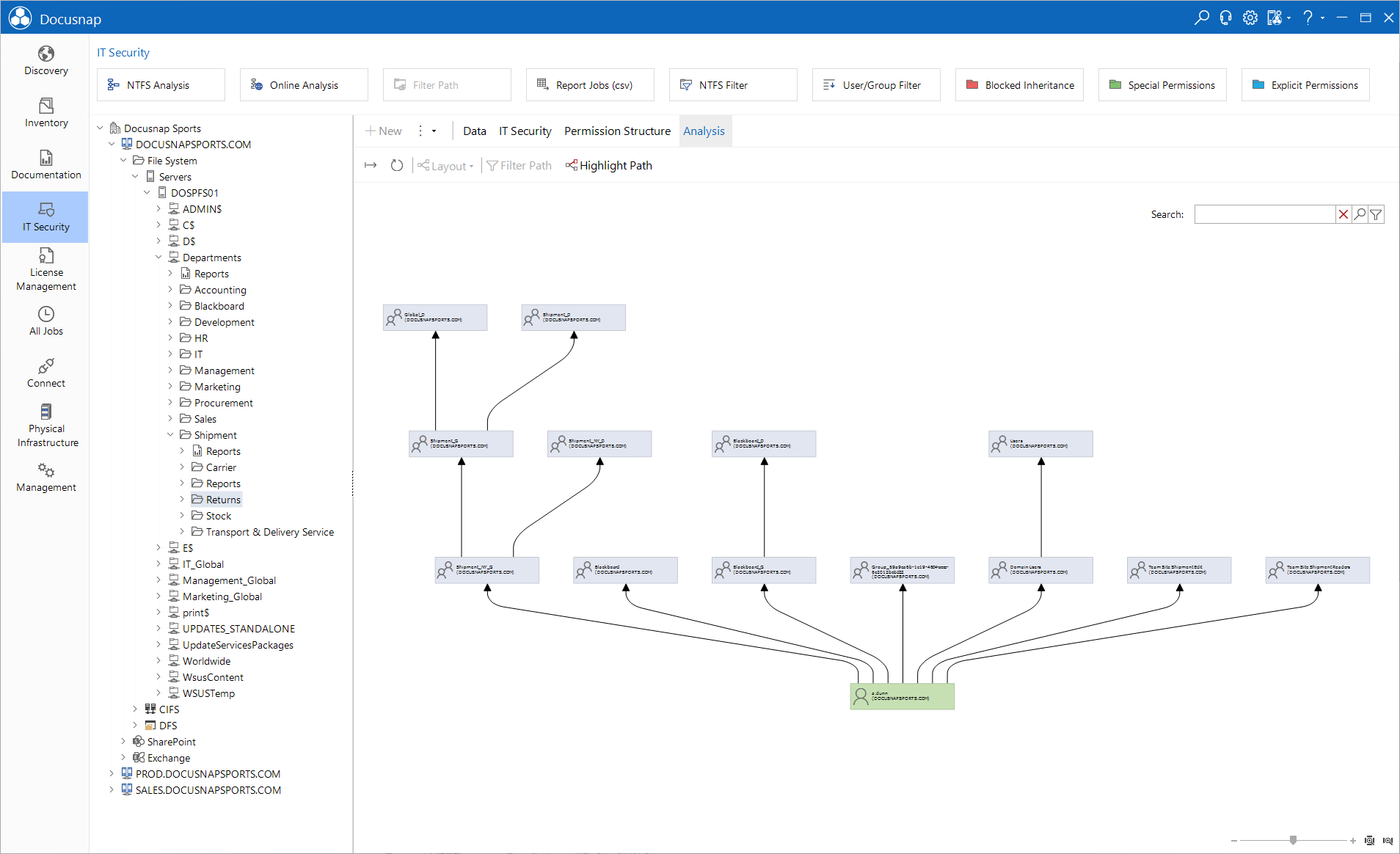
Task: Clear the search with red X
Action: coord(1344,214)
